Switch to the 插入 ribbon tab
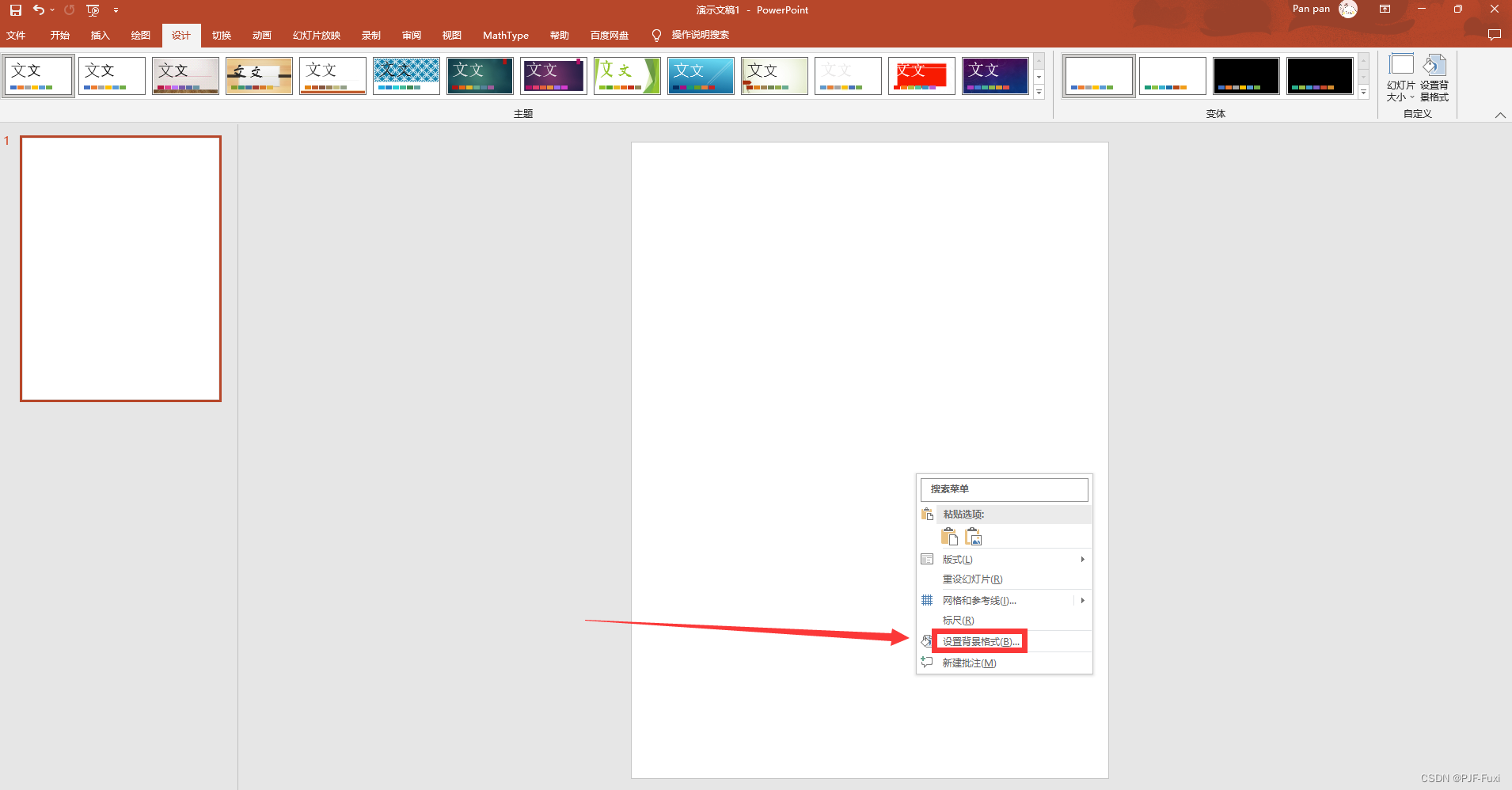Image resolution: width=1512 pixels, height=790 pixels. (x=101, y=36)
